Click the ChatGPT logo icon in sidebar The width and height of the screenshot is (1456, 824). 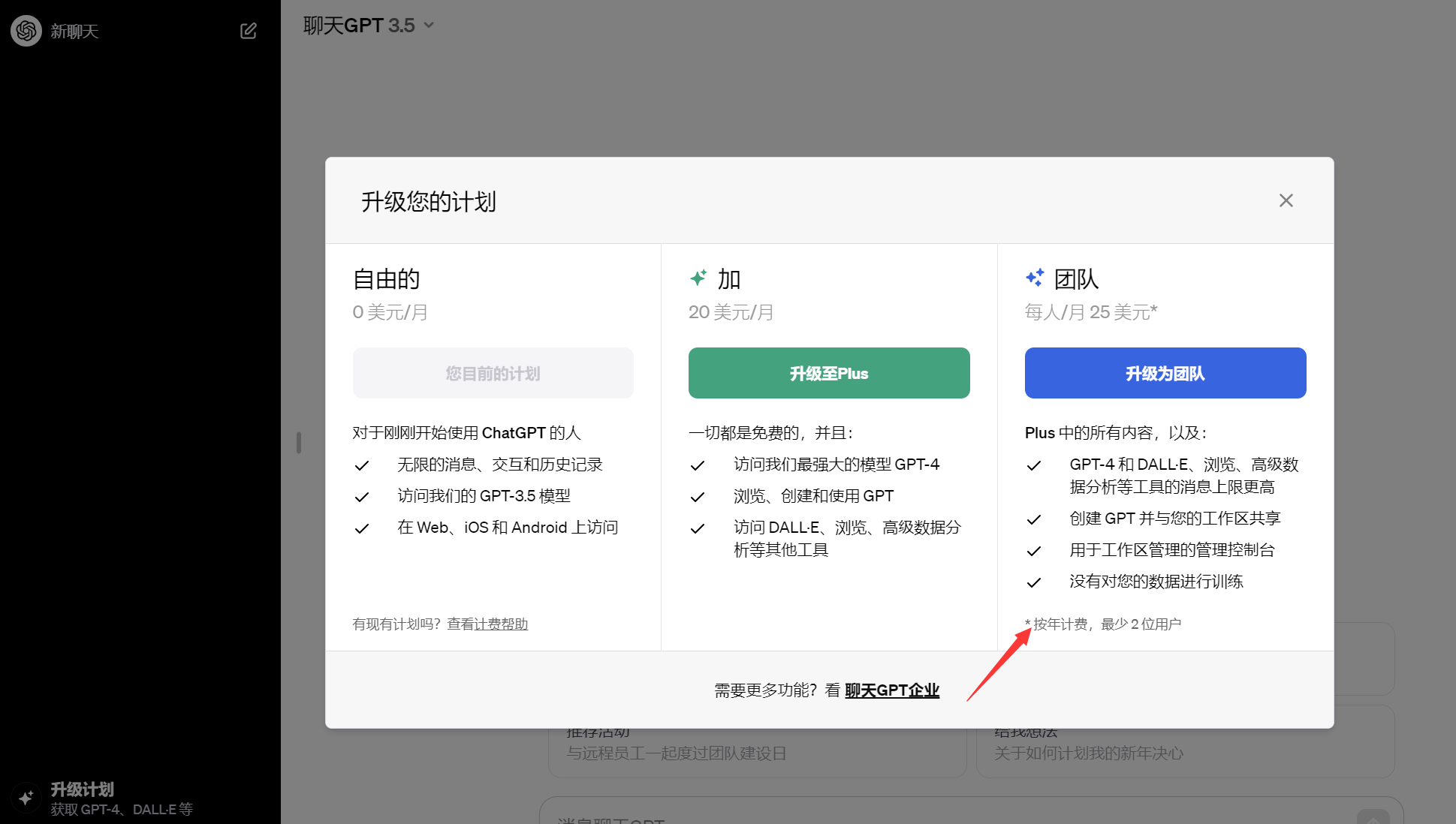pyautogui.click(x=26, y=31)
